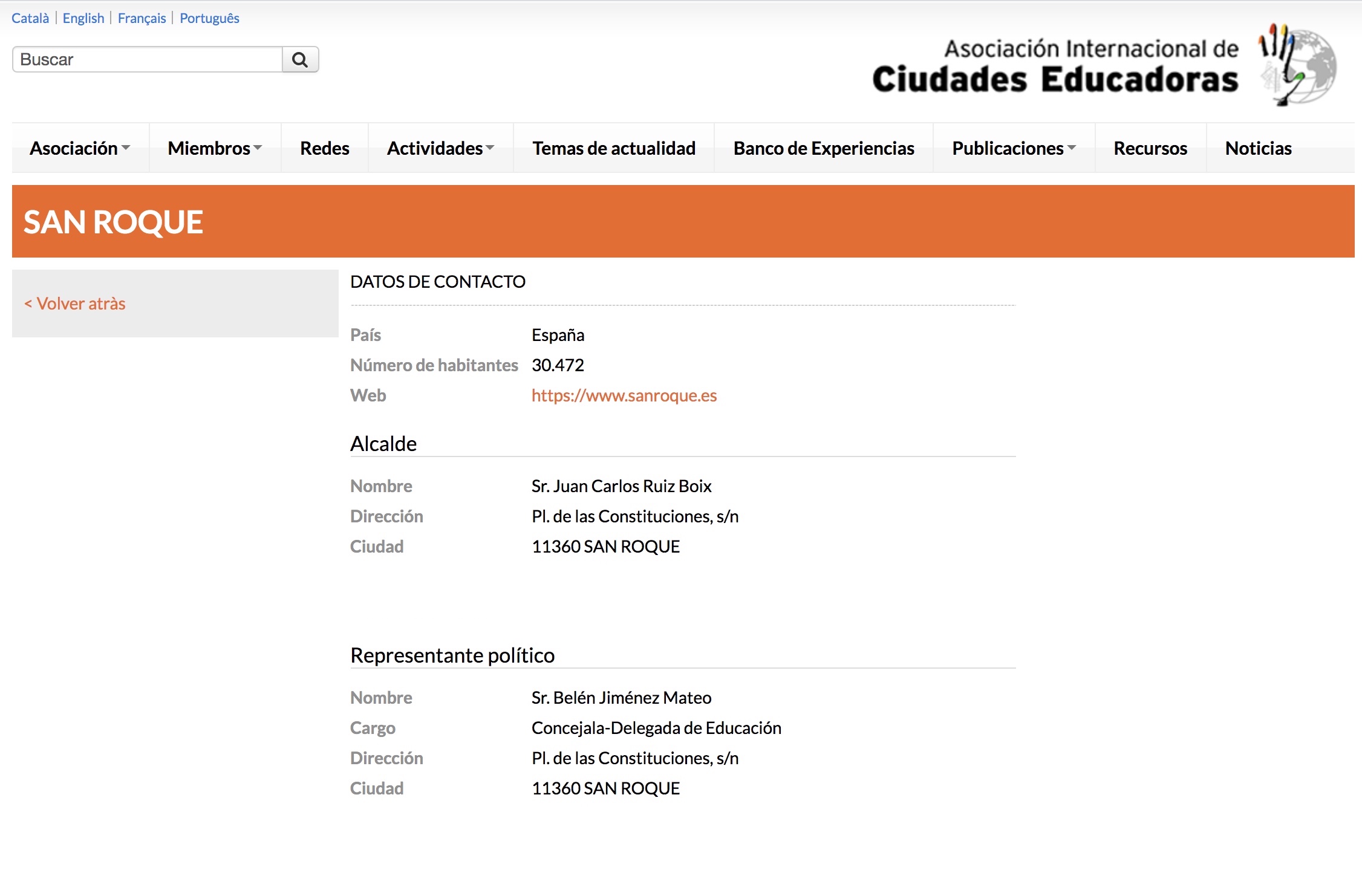
Task: Switch language to Português
Action: point(209,18)
